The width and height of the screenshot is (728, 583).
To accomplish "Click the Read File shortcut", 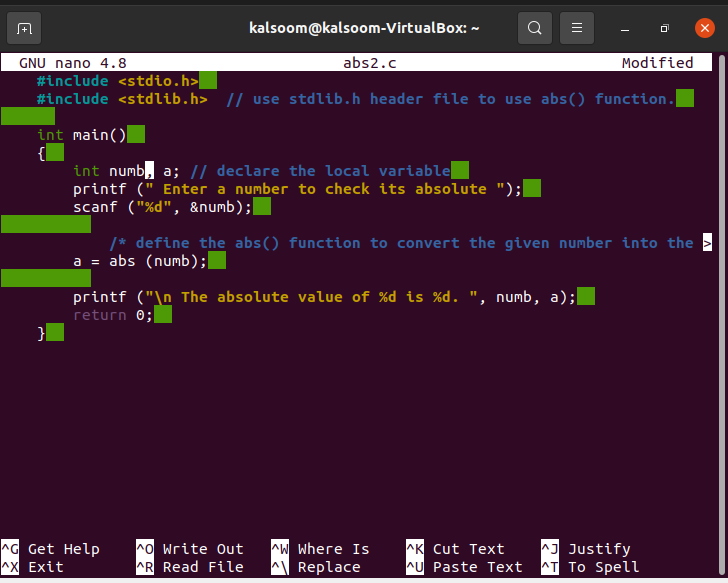I will [x=202, y=567].
